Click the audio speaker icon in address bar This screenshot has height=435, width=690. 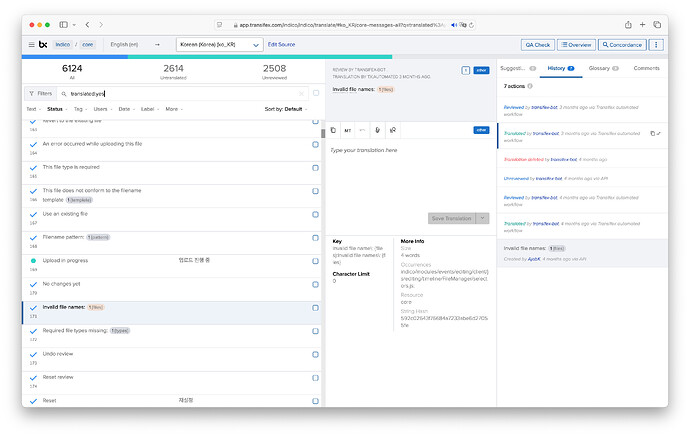[x=454, y=25]
